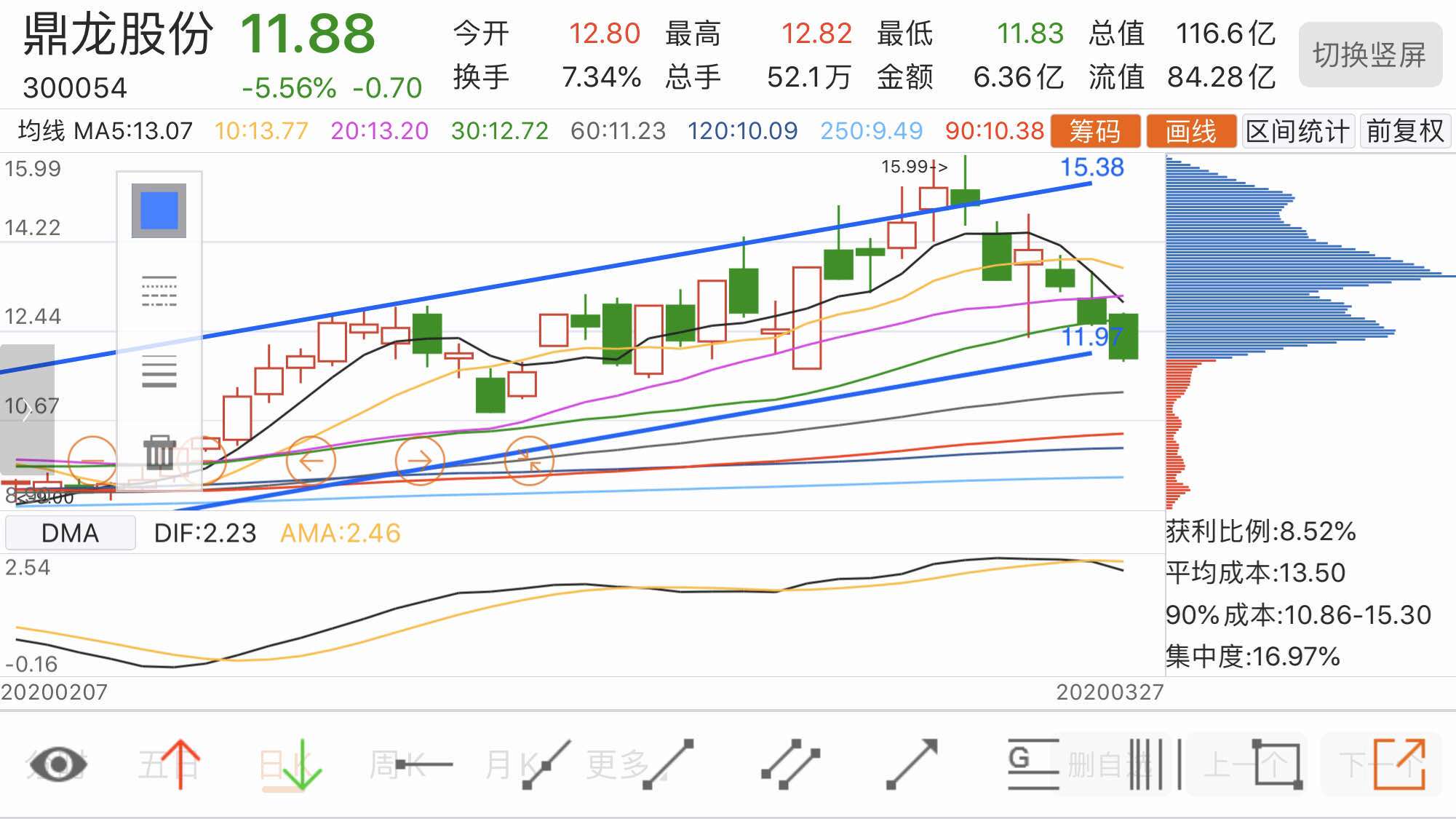Viewport: 1456px width, 819px height.
Task: Tap the 平均成本:13.50 statistic
Action: coord(1256,573)
